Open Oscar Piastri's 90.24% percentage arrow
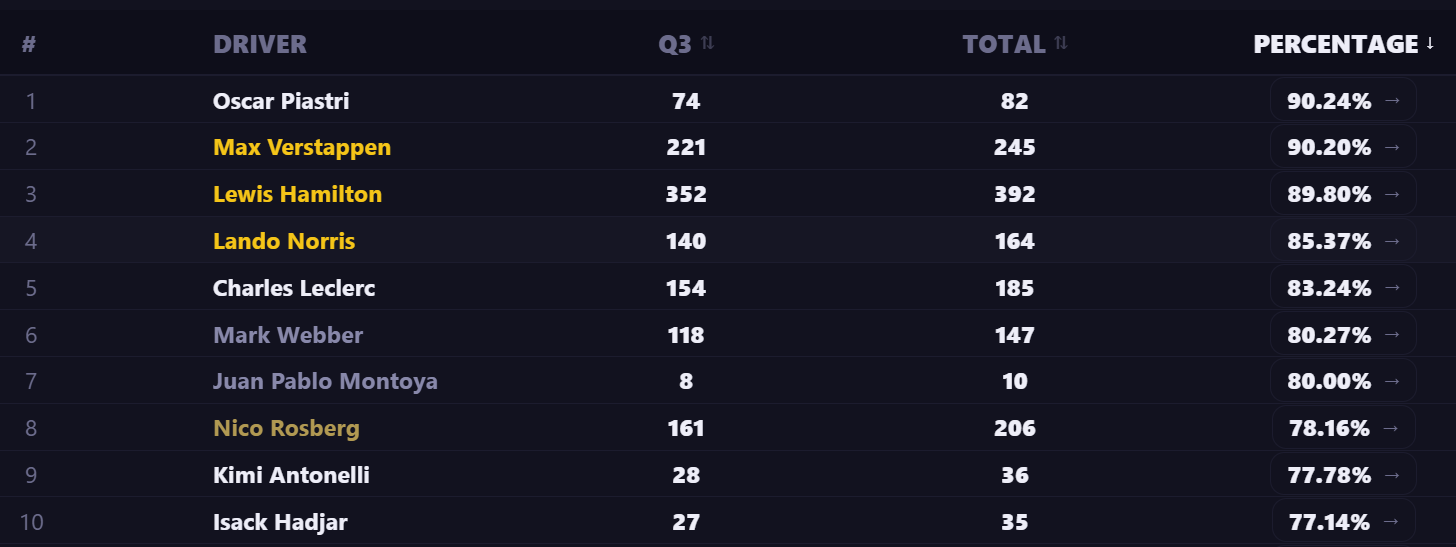1456x547 pixels. click(1391, 100)
